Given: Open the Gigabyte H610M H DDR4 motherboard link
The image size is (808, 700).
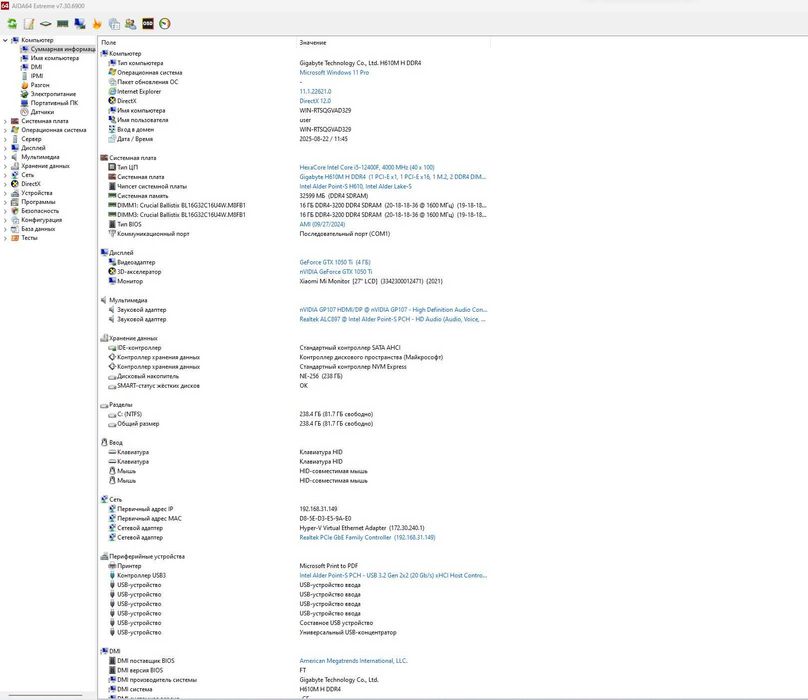Looking at the screenshot, I should pos(393,177).
